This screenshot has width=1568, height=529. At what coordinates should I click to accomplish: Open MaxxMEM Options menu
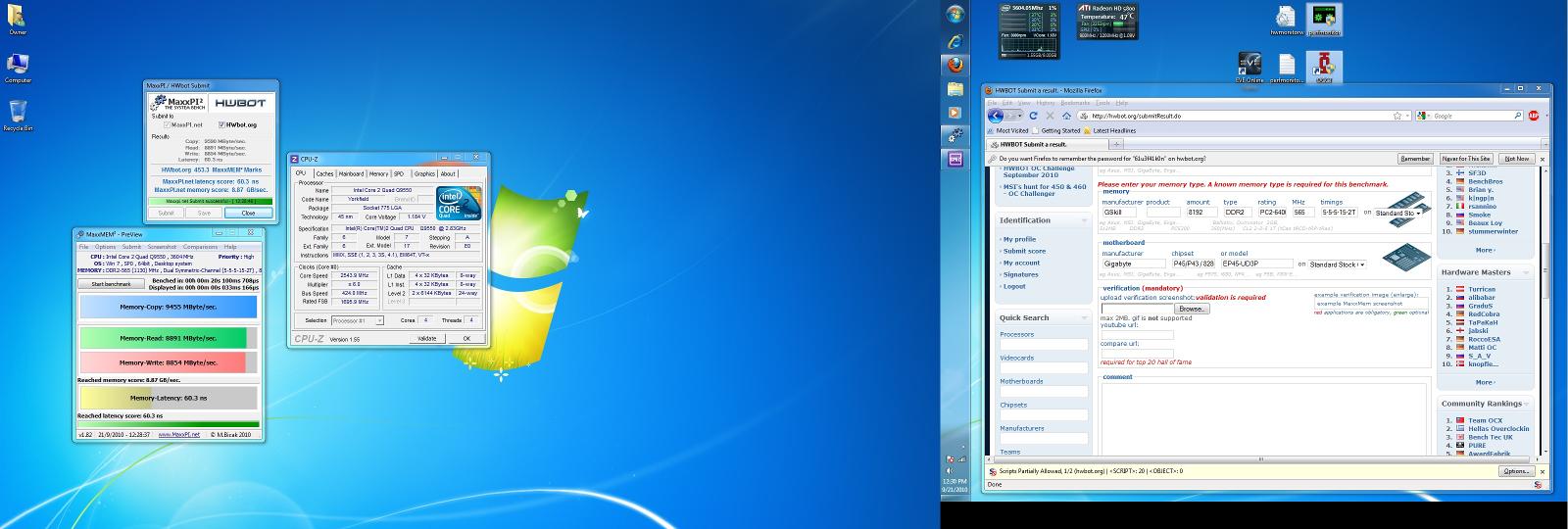[105, 247]
